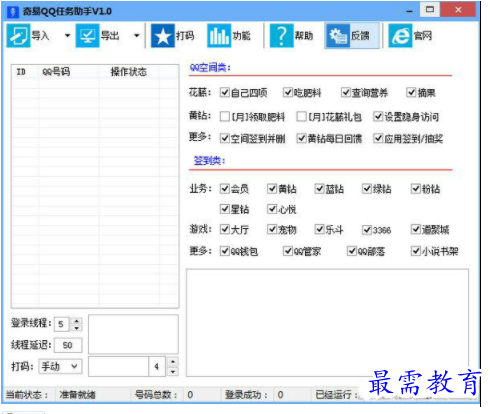Image resolution: width=490 pixels, height=414 pixels.
Task: Toggle 设置隐身访问 checkbox
Action: click(378, 117)
